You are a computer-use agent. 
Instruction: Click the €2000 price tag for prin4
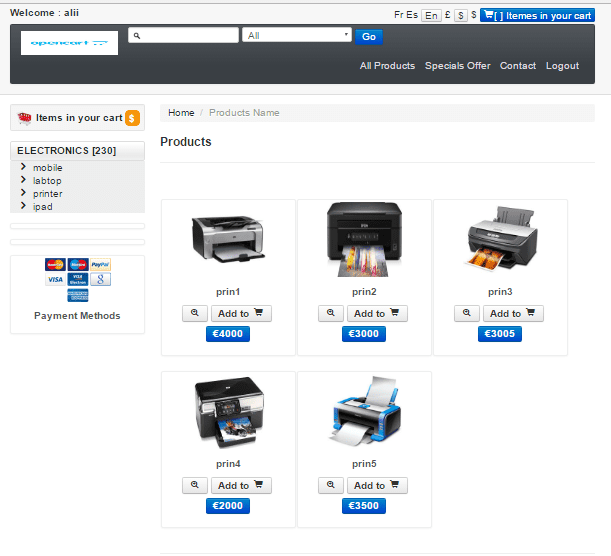tap(228, 506)
